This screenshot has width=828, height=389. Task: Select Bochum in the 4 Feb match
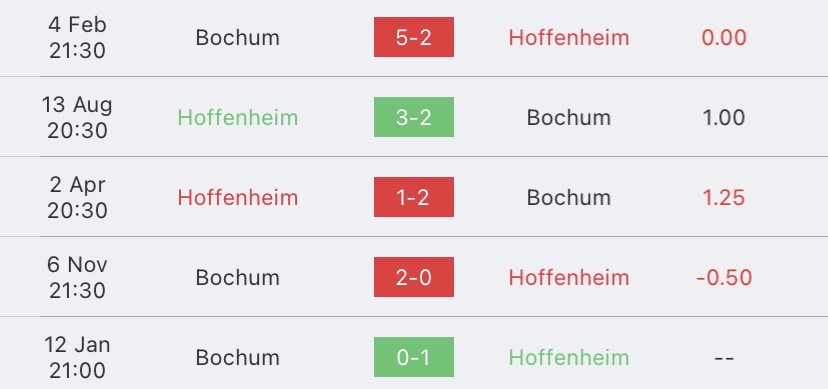238,37
